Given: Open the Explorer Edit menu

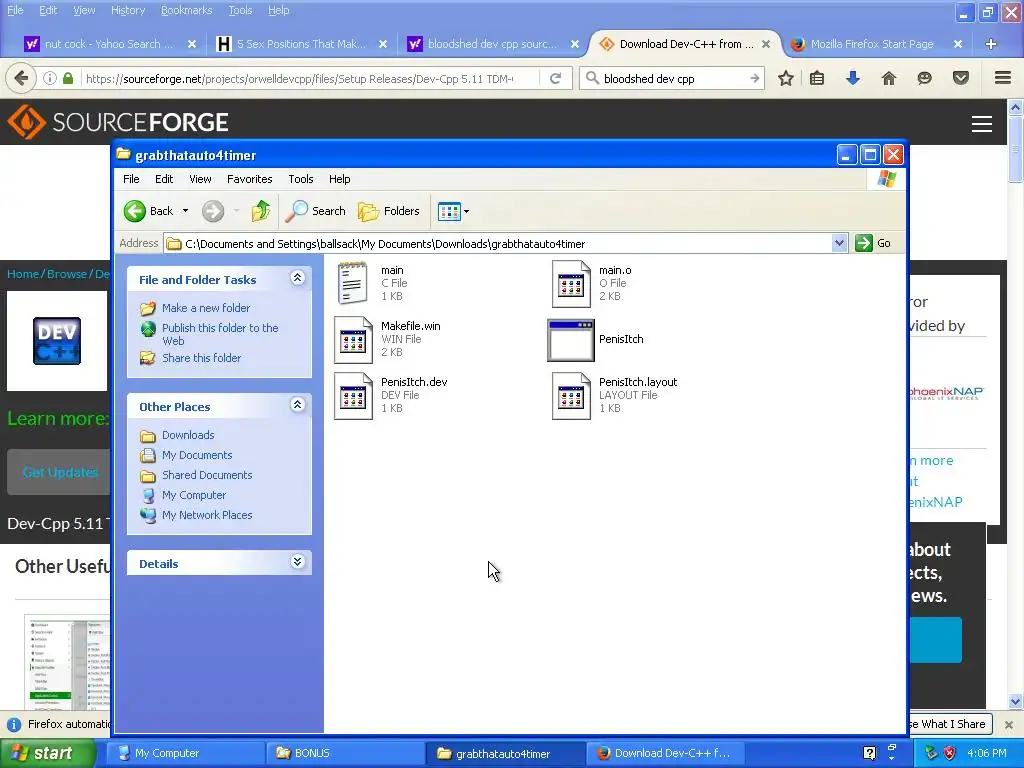Looking at the screenshot, I should [164, 179].
